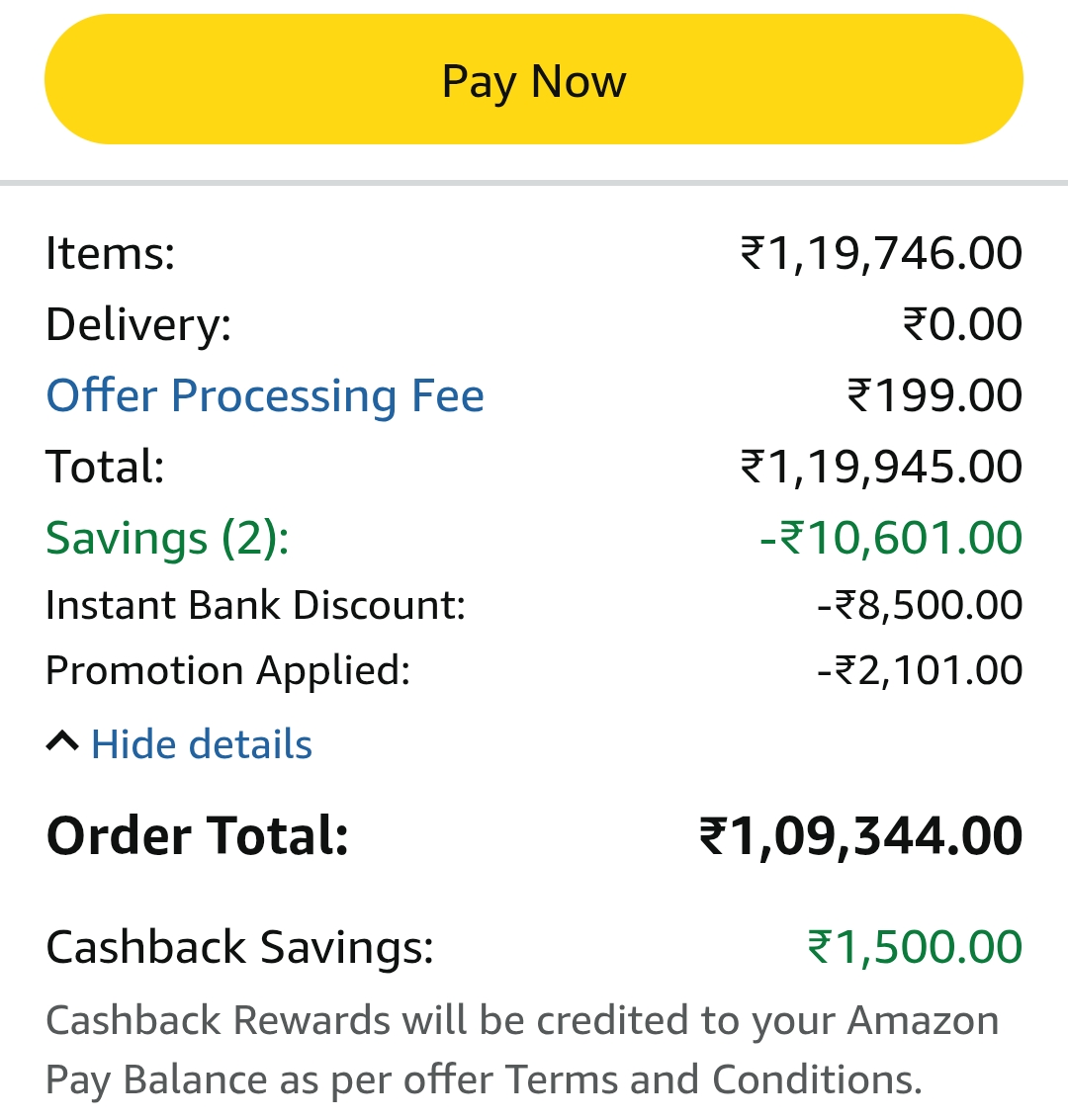Click the Hide details link
The width and height of the screenshot is (1068, 1120).
202,744
